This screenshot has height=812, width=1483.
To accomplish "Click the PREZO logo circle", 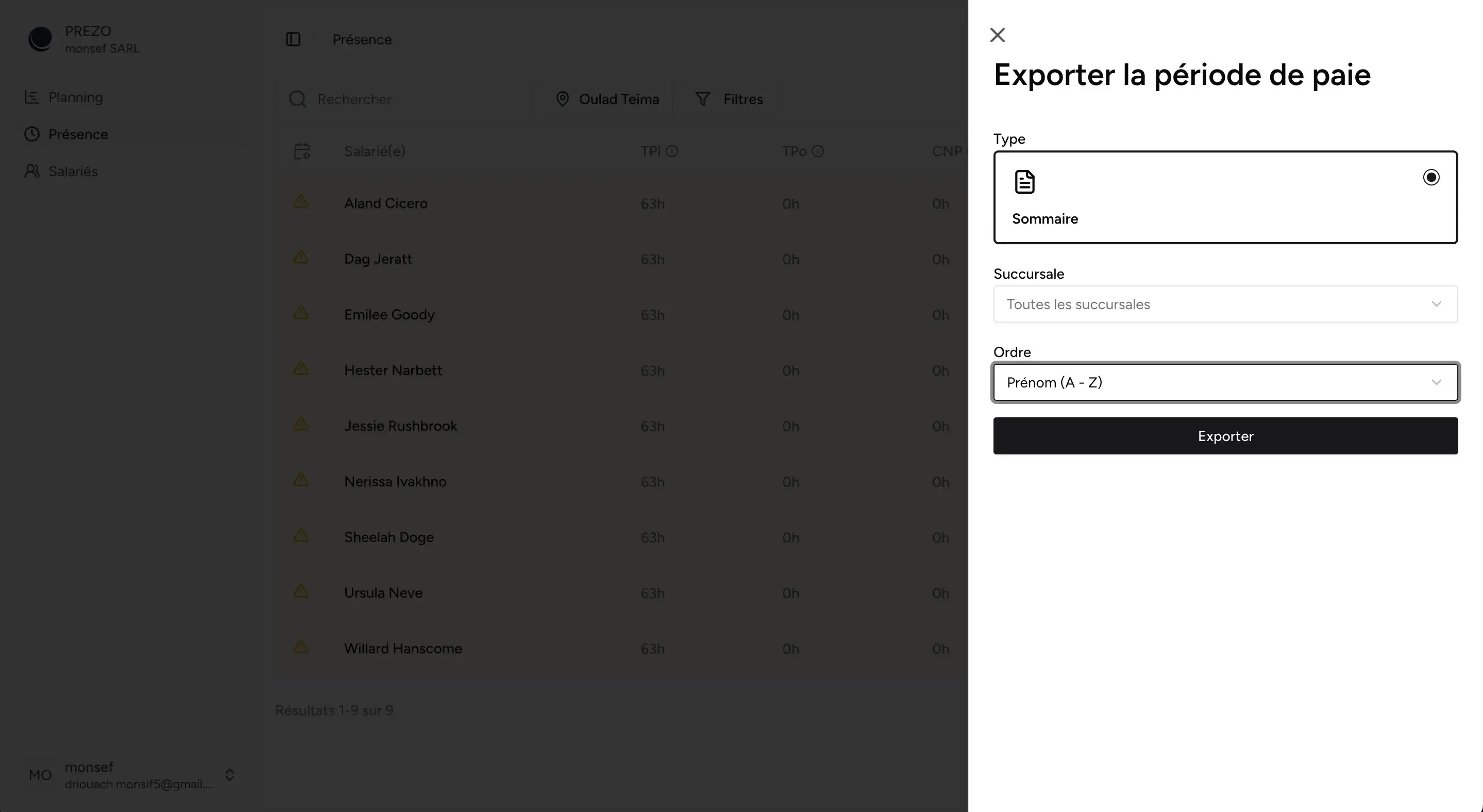I will [x=40, y=39].
